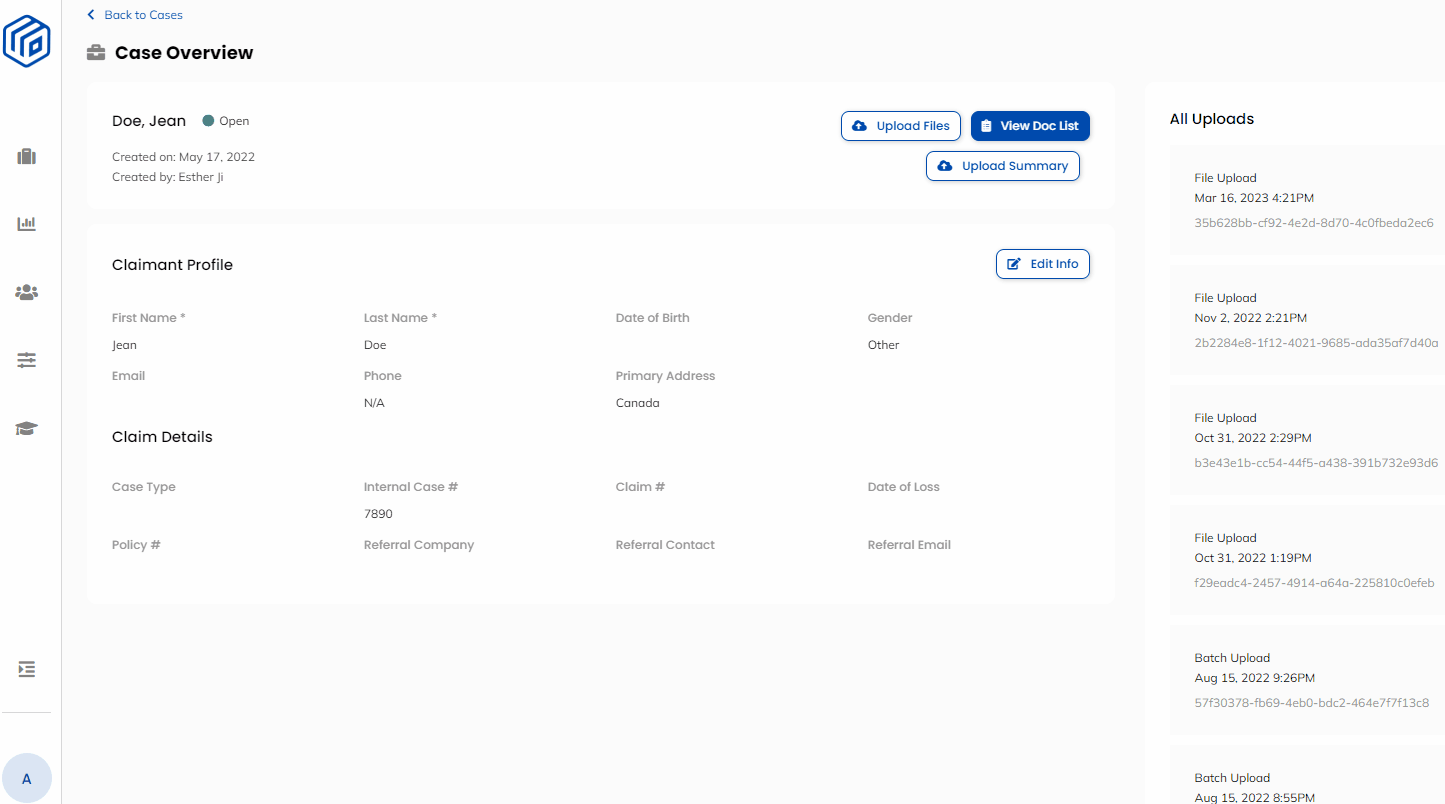Edit claimant details via Edit Info

[1043, 263]
